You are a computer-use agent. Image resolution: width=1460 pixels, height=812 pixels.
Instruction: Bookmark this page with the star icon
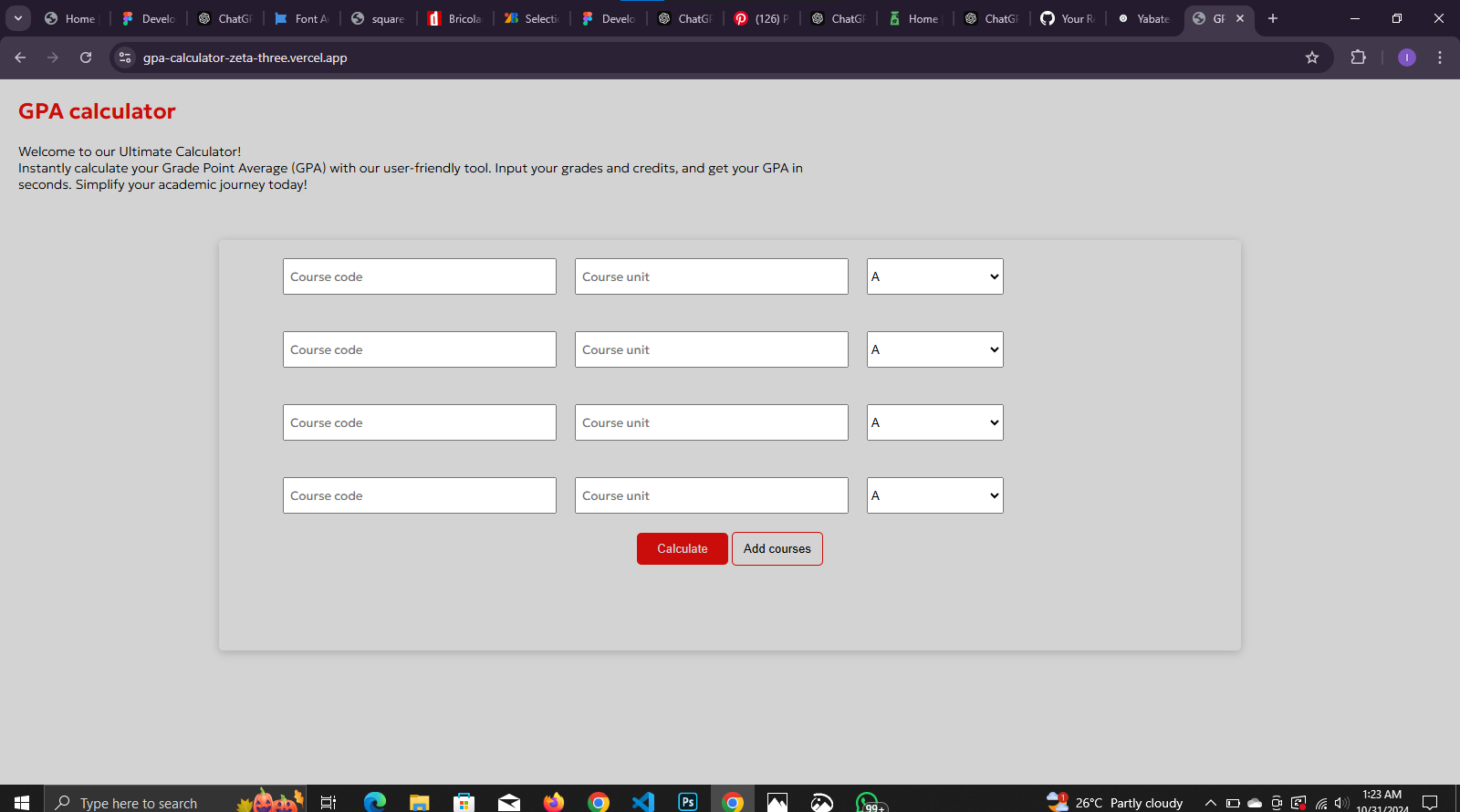click(1312, 57)
